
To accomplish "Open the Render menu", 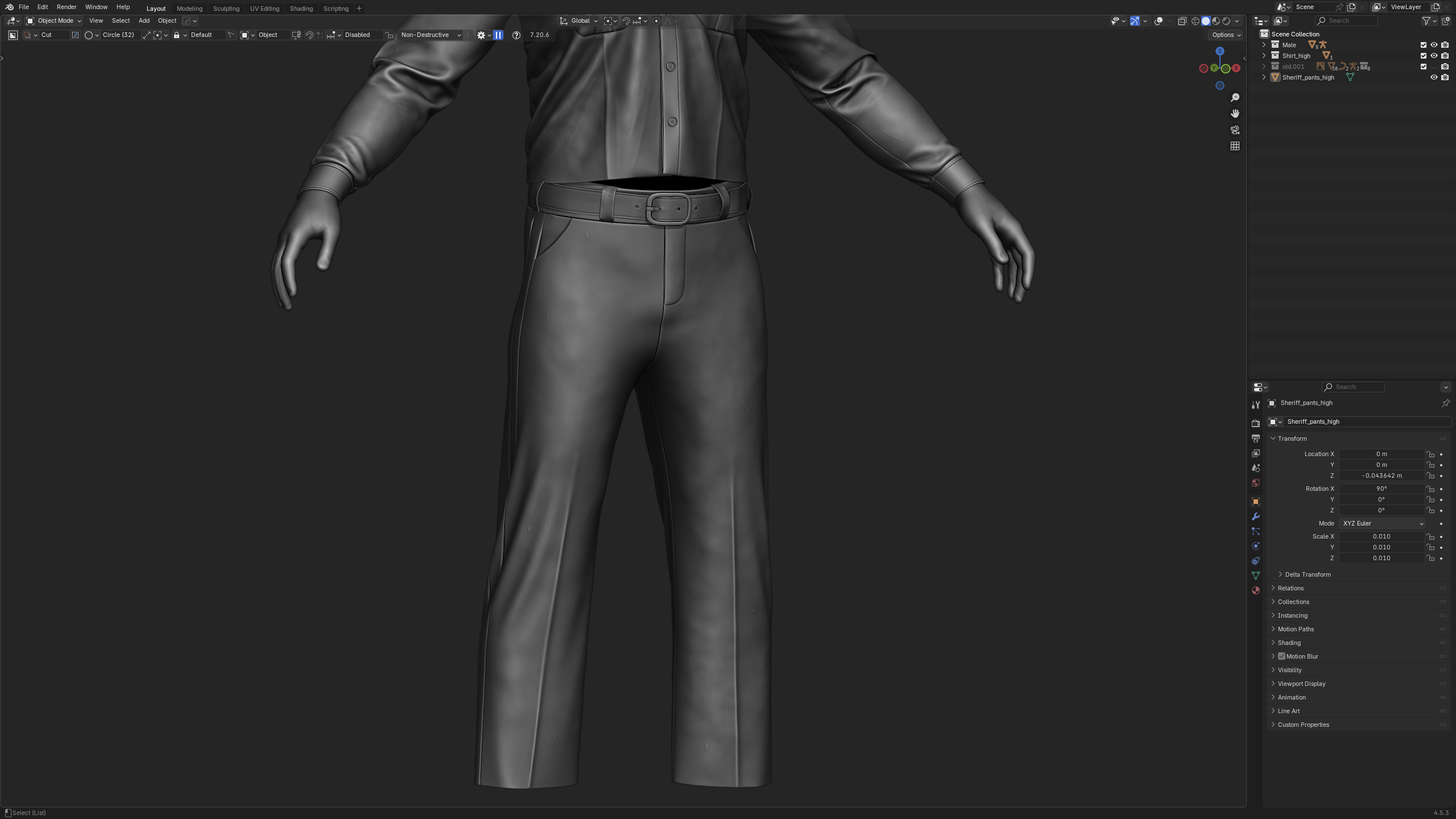I will tap(67, 7).
